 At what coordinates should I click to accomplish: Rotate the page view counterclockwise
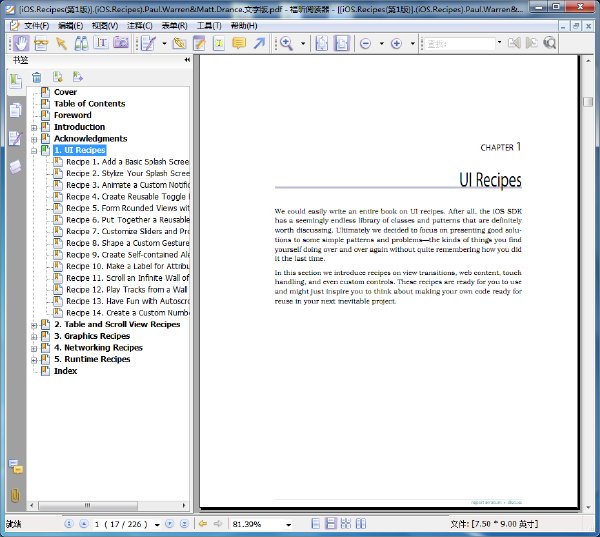(x=321, y=43)
